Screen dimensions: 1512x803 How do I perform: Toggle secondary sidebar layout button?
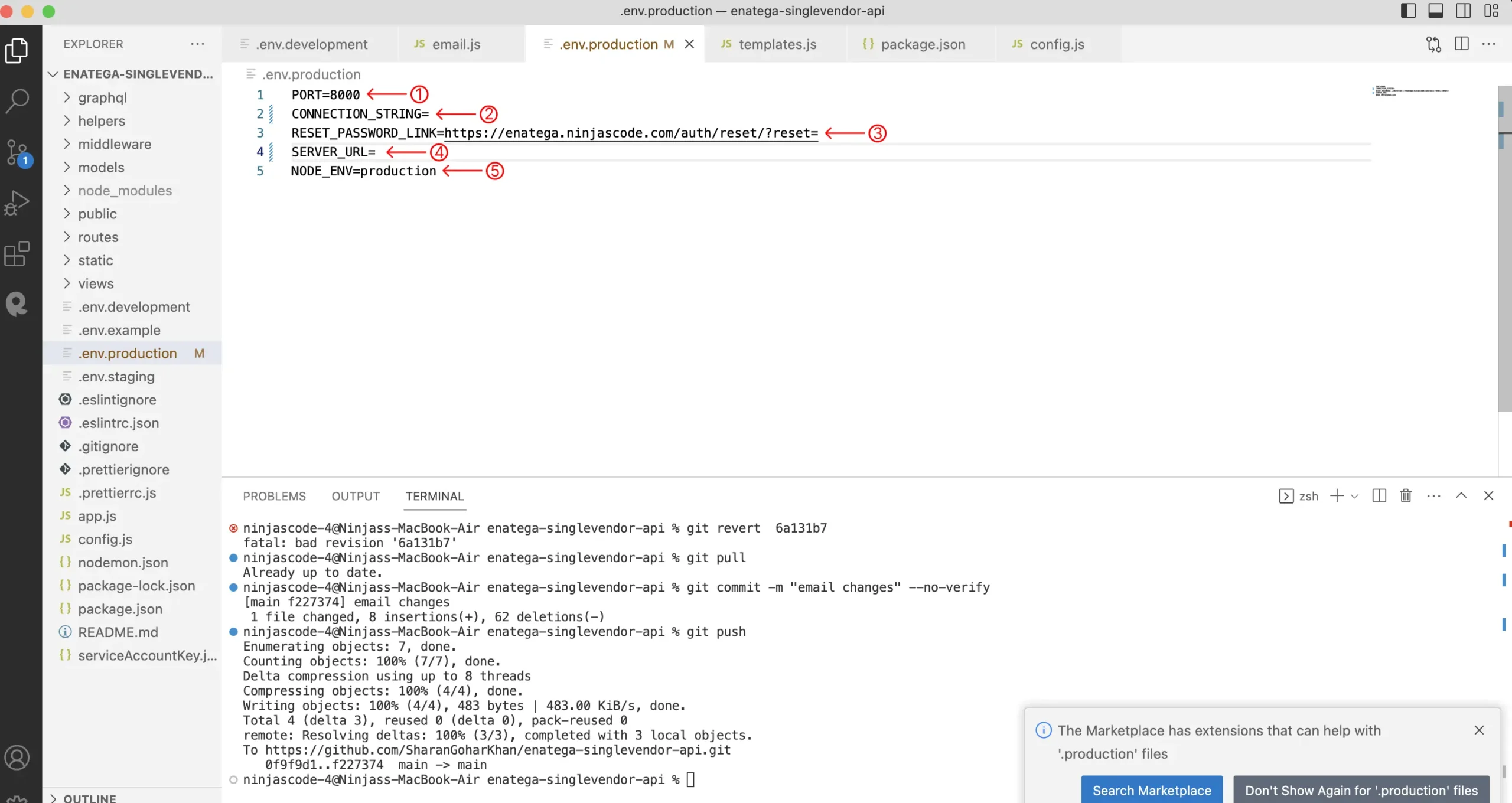[1464, 11]
